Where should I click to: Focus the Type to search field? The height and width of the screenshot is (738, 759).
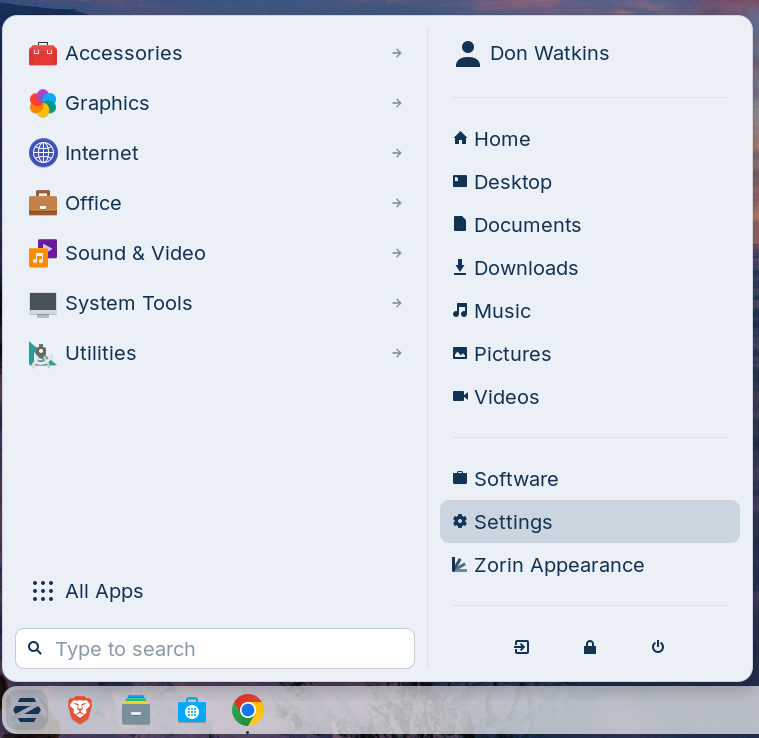215,648
